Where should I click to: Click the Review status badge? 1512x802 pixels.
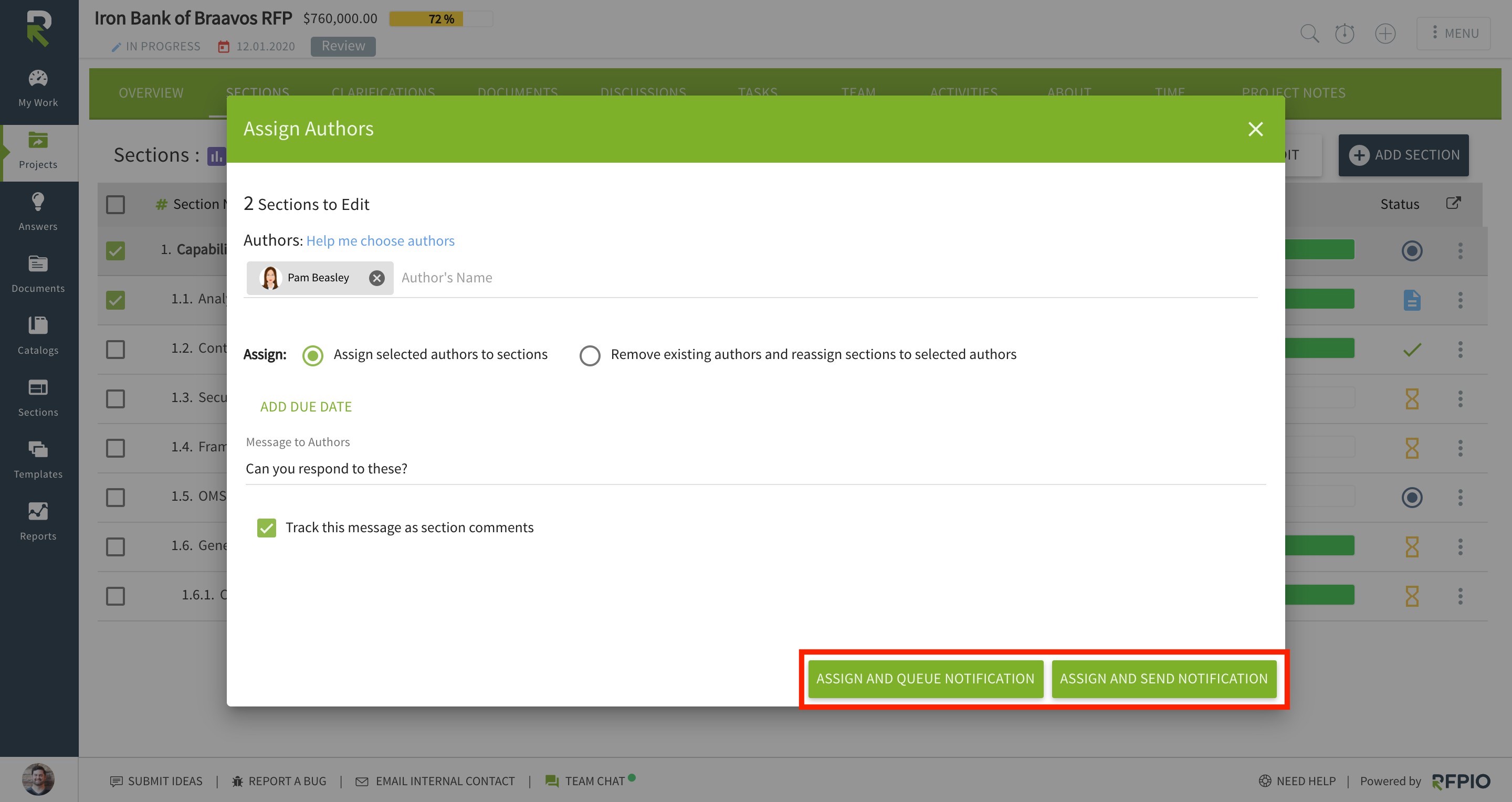tap(343, 46)
